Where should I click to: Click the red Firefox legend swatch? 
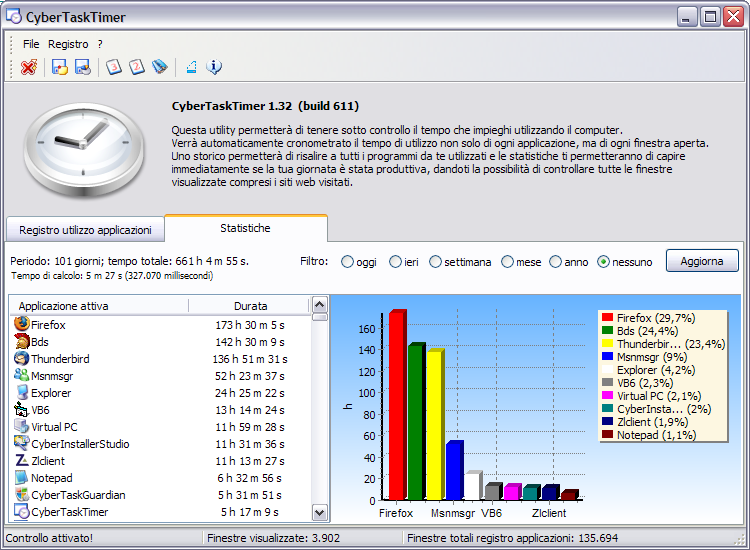tap(607, 317)
